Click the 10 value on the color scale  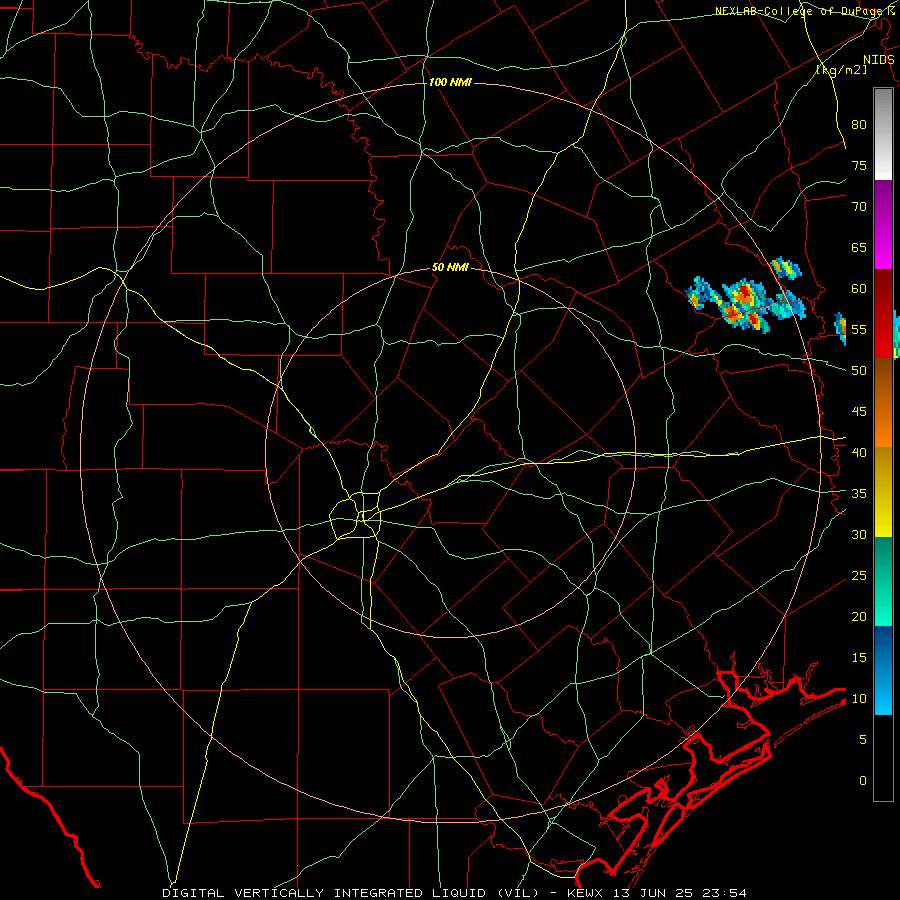(x=859, y=699)
